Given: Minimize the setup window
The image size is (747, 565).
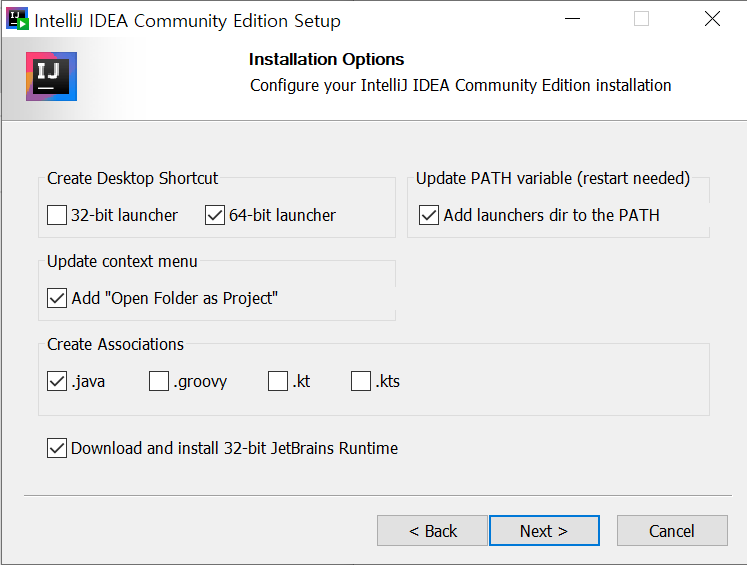Looking at the screenshot, I should pos(572,19).
